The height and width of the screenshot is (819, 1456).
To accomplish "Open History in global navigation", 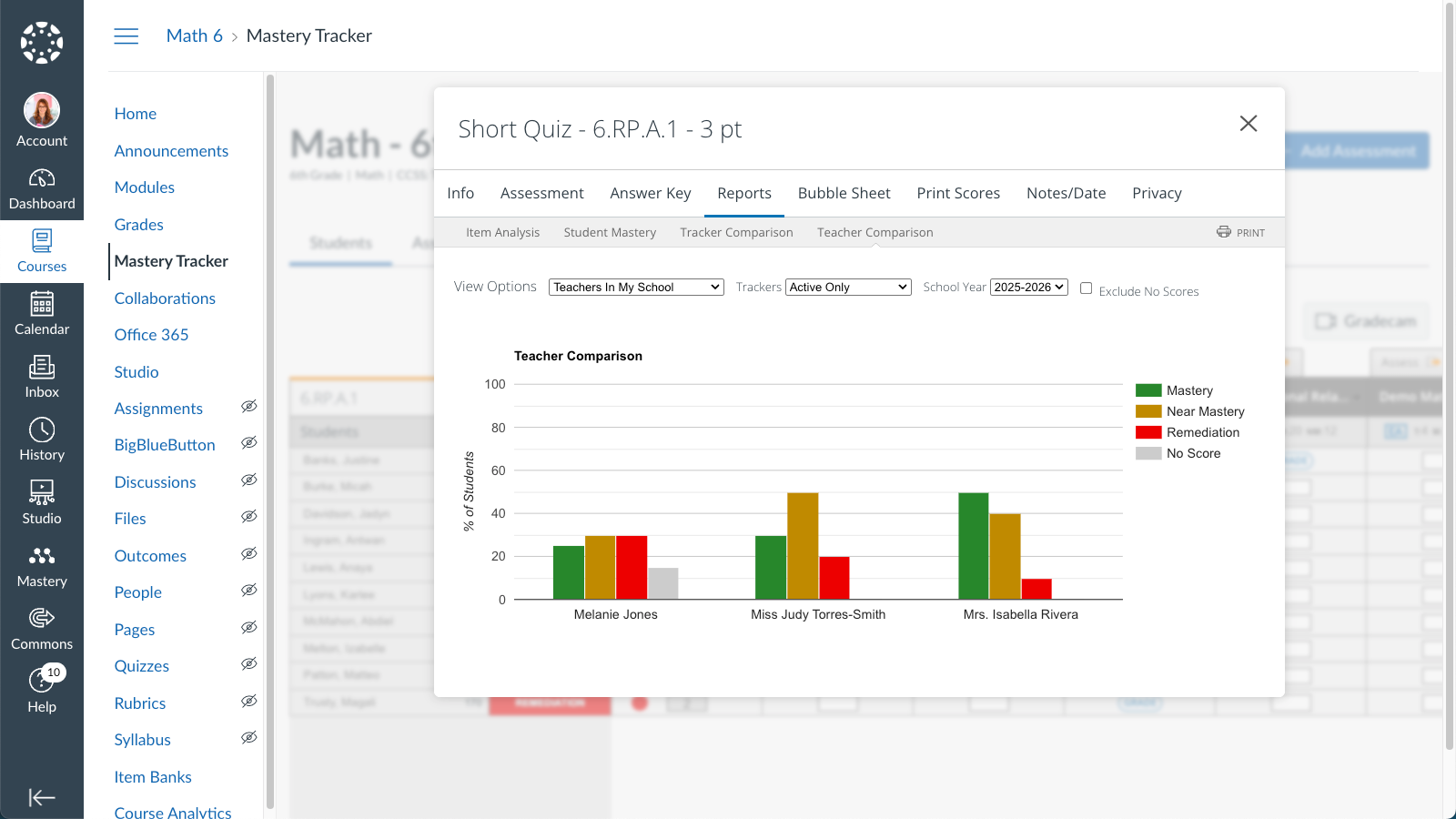I will coord(42,440).
